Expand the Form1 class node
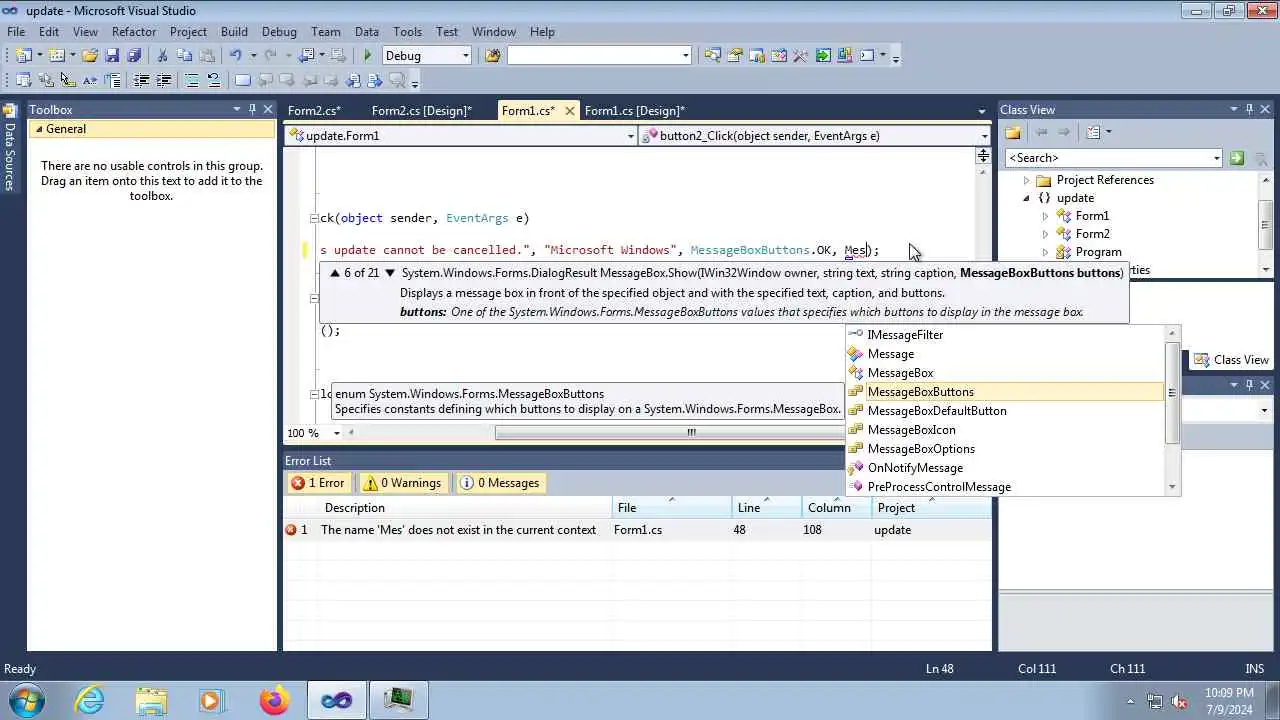Image resolution: width=1280 pixels, height=720 pixels. click(1045, 216)
